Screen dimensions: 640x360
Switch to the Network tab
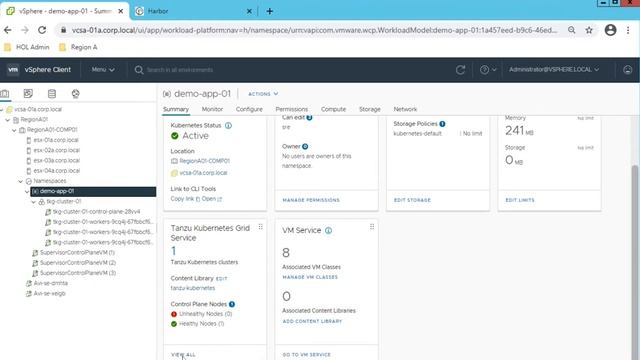[405, 109]
